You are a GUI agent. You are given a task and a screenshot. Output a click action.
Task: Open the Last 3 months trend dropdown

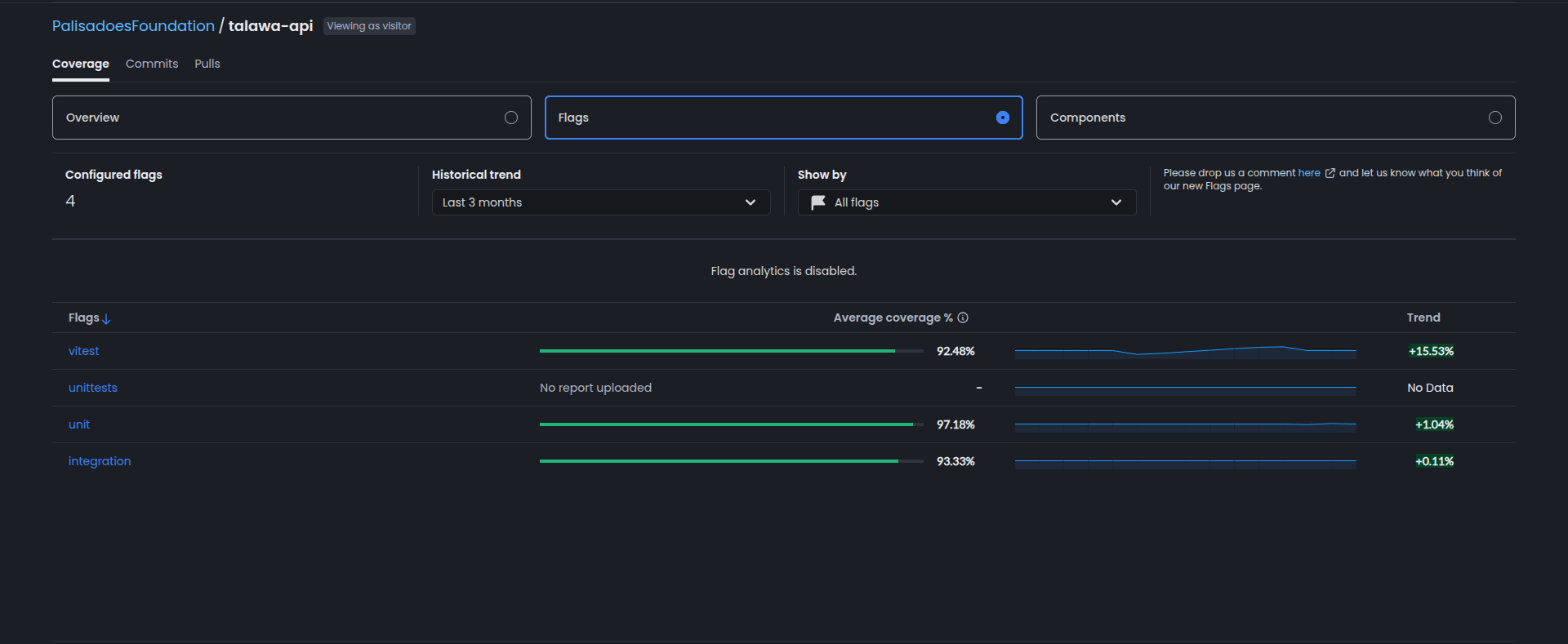599,202
